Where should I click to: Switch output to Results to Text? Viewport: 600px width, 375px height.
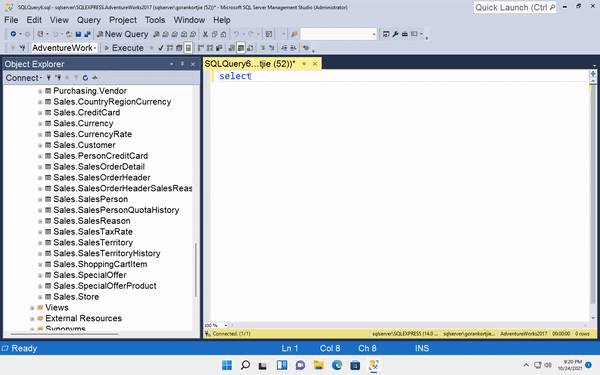[232, 48]
